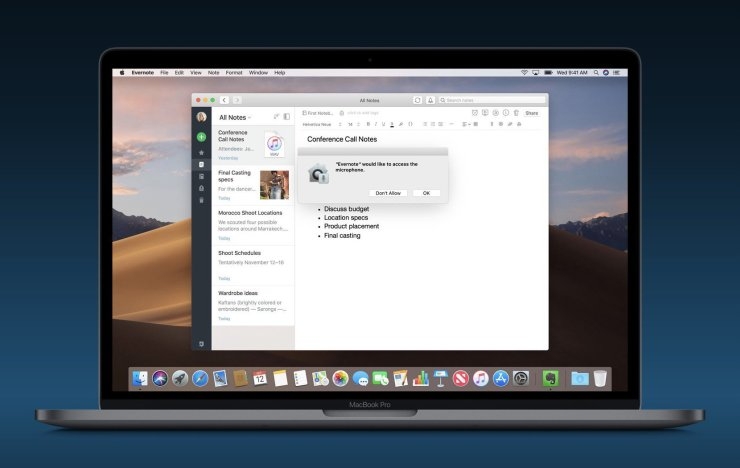Click the Share button
The height and width of the screenshot is (468, 740).
click(x=531, y=113)
